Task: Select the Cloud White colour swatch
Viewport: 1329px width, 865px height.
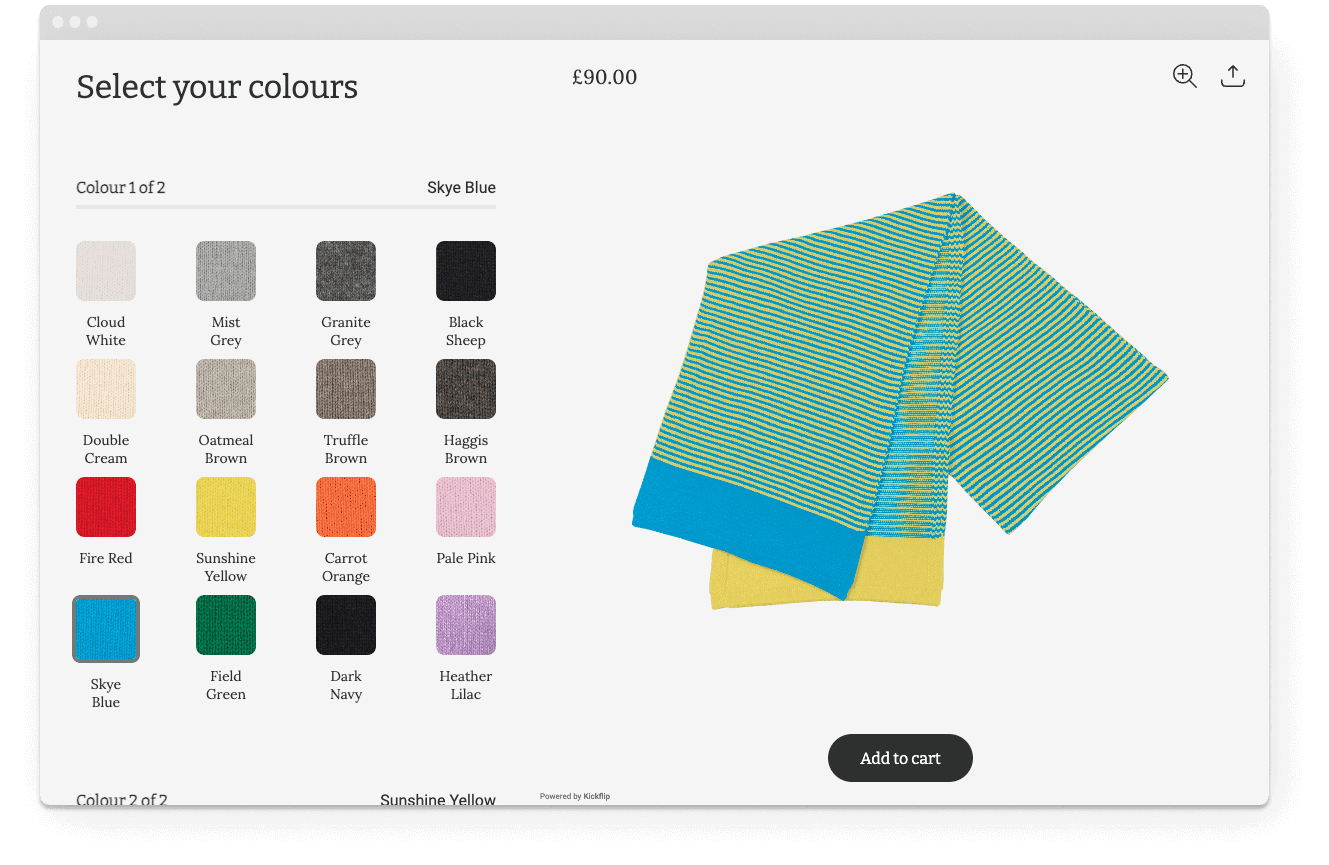Action: pos(106,271)
